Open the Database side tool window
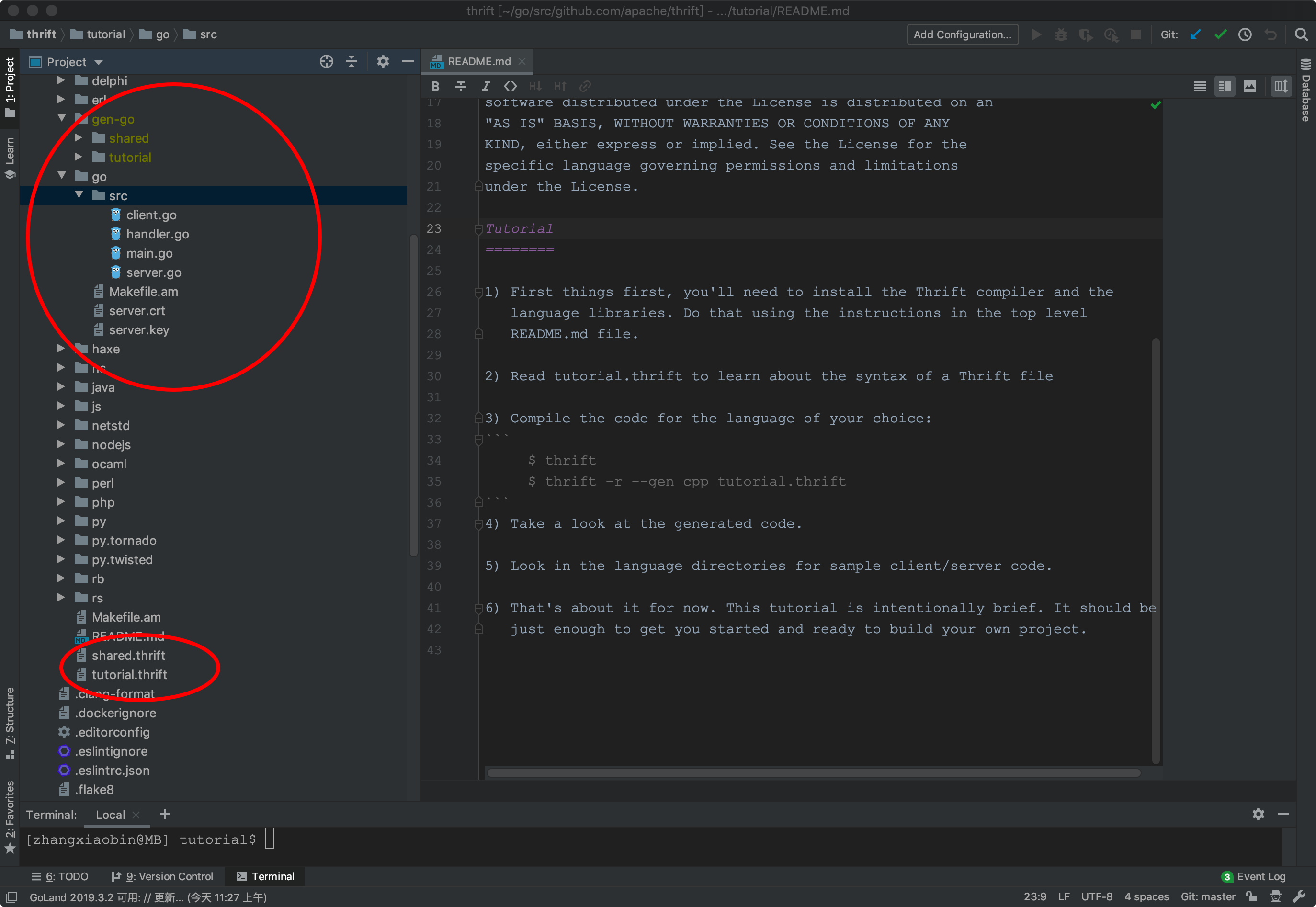This screenshot has width=1316, height=907. point(1306,90)
